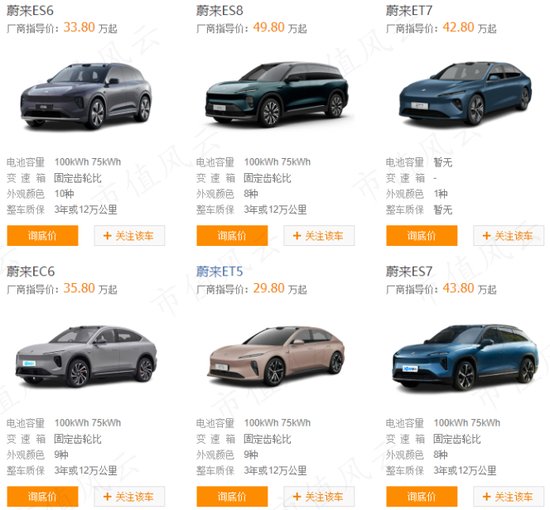This screenshot has height=510, width=550.
Task: Open the 蔚来ES8 car photo
Action: click(276, 94)
